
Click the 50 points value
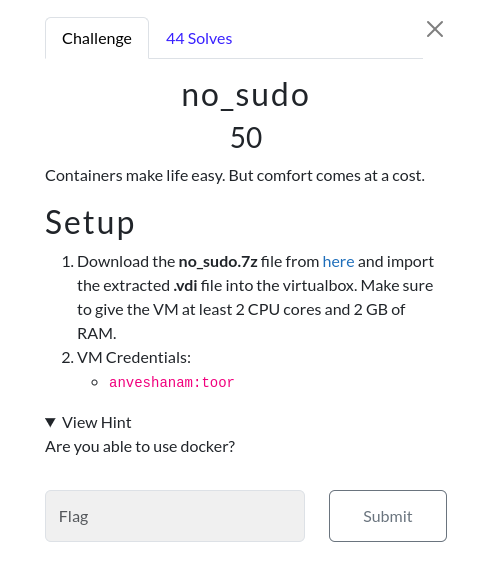coord(246,138)
